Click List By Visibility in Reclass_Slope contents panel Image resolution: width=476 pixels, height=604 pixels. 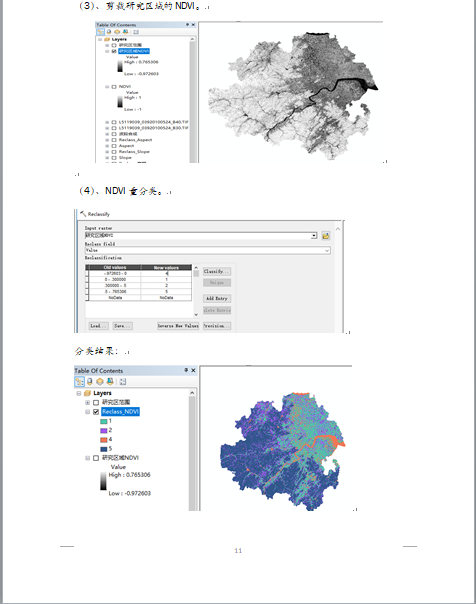click(x=117, y=32)
